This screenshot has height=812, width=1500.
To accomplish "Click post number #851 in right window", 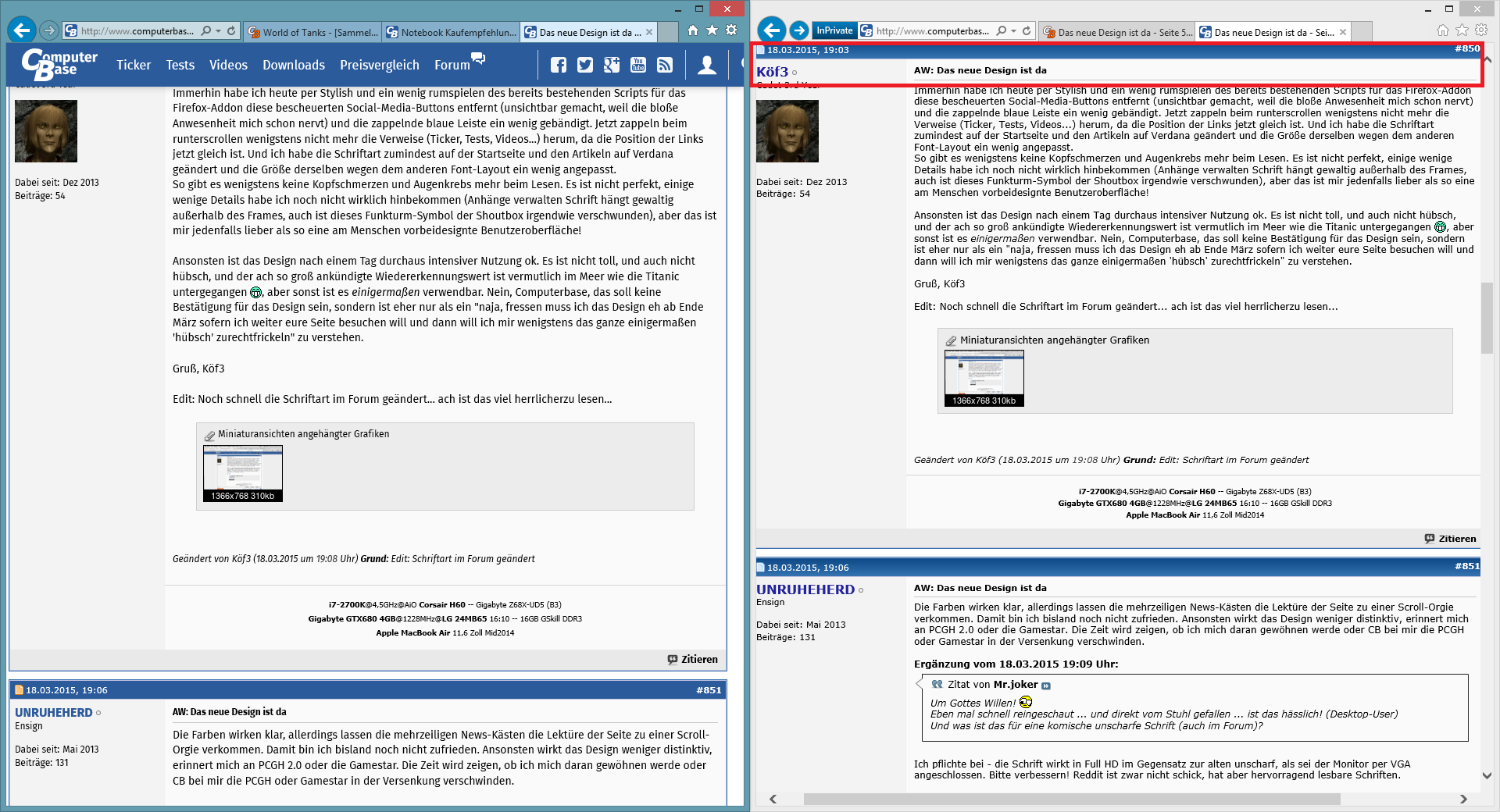I will pos(1467,566).
